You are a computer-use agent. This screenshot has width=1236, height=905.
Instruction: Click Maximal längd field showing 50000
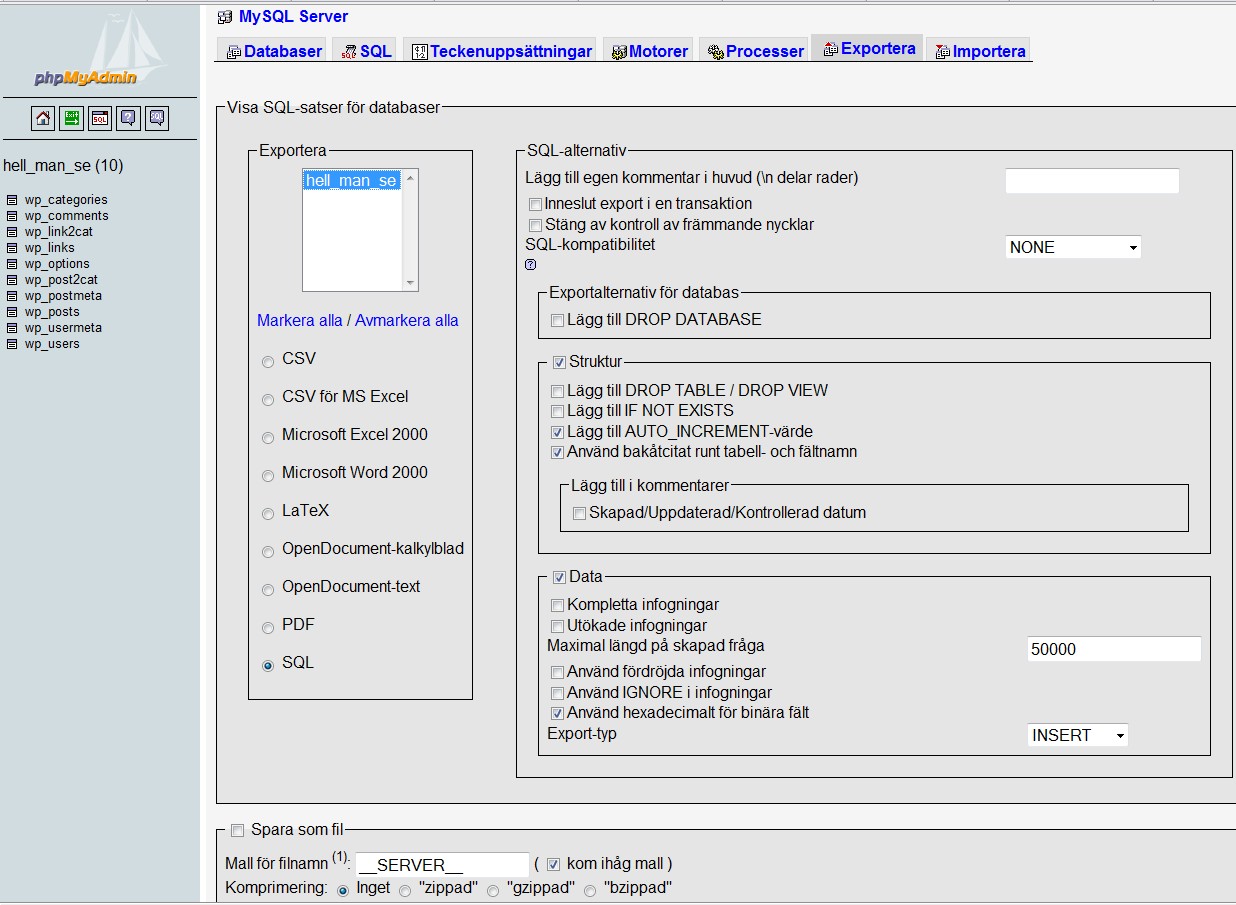pos(1114,649)
